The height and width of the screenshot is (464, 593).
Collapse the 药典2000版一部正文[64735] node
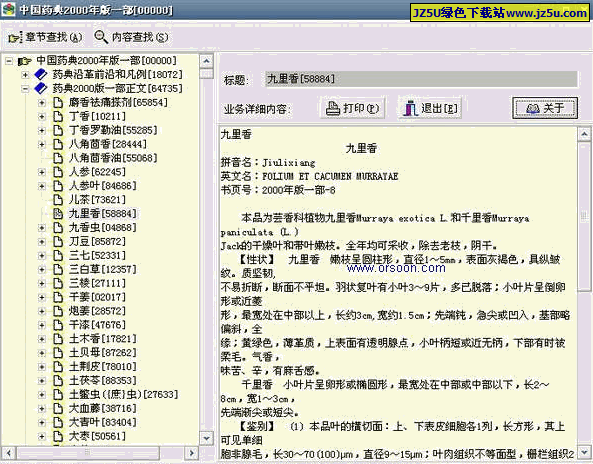(25, 88)
